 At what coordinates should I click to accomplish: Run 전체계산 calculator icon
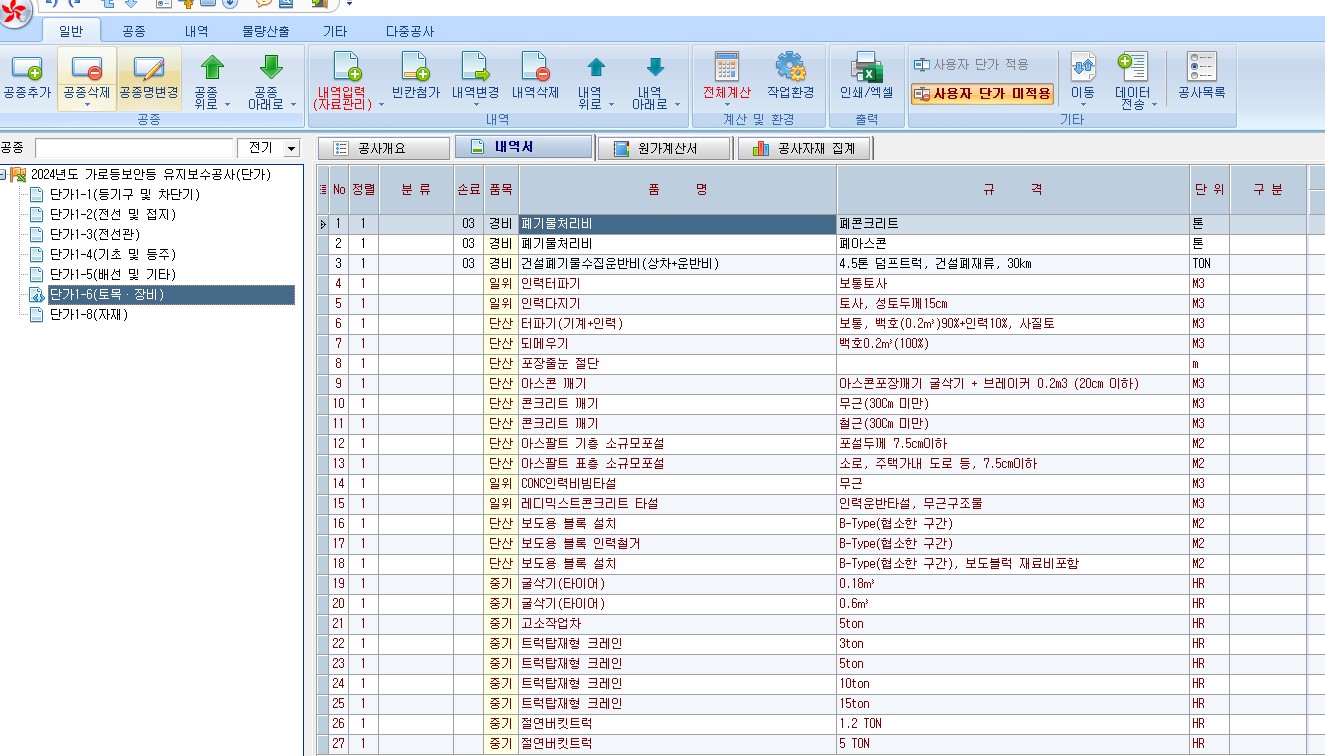[726, 68]
